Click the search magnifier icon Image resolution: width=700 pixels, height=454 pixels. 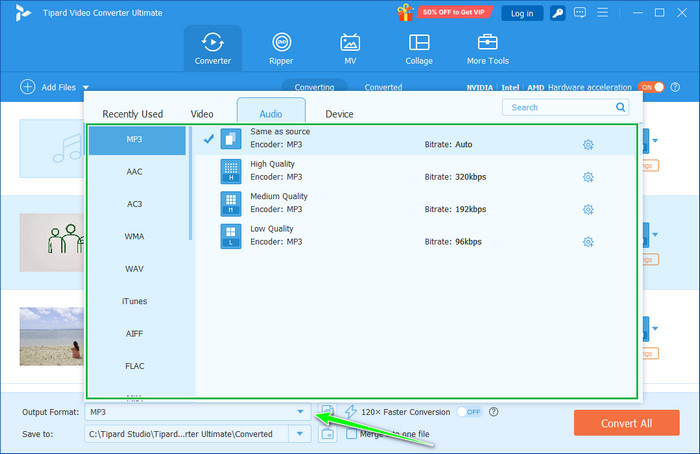(x=620, y=107)
